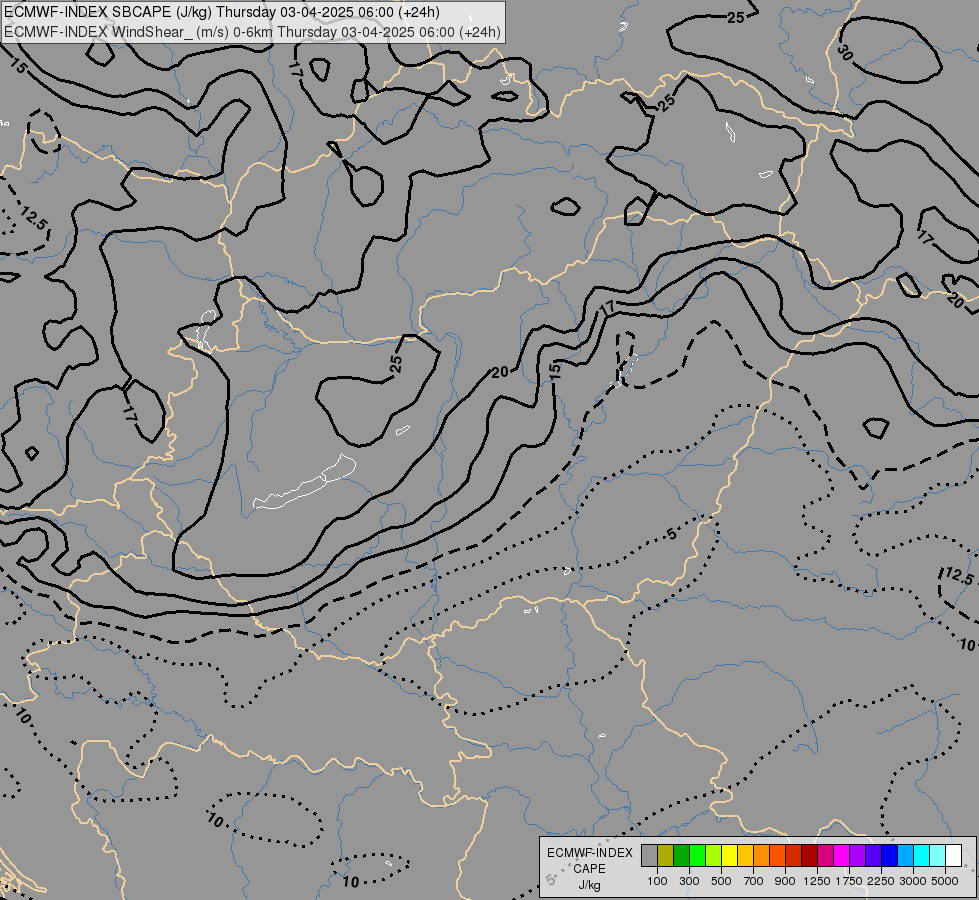Pick the sky blue swatch before 3000
979x900 pixels.
pos(905,855)
